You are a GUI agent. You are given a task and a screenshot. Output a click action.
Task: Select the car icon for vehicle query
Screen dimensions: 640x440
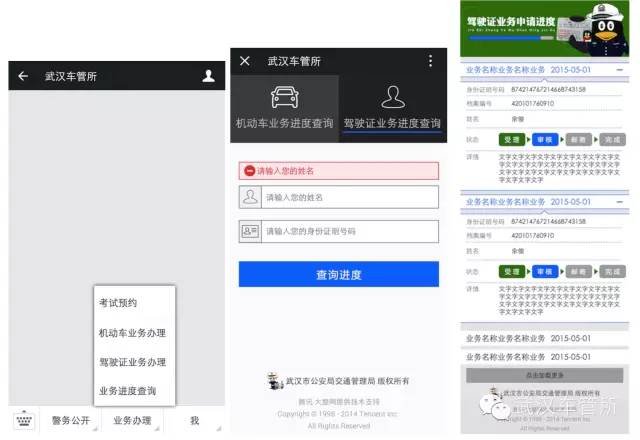[284, 97]
